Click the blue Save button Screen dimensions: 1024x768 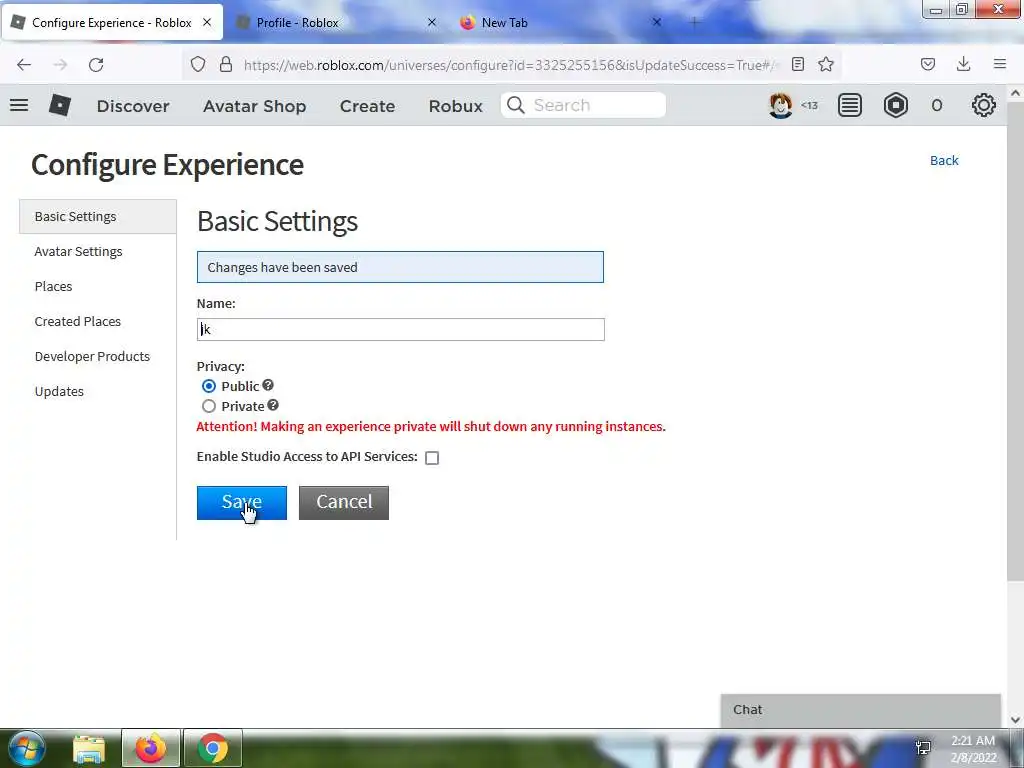(x=242, y=502)
